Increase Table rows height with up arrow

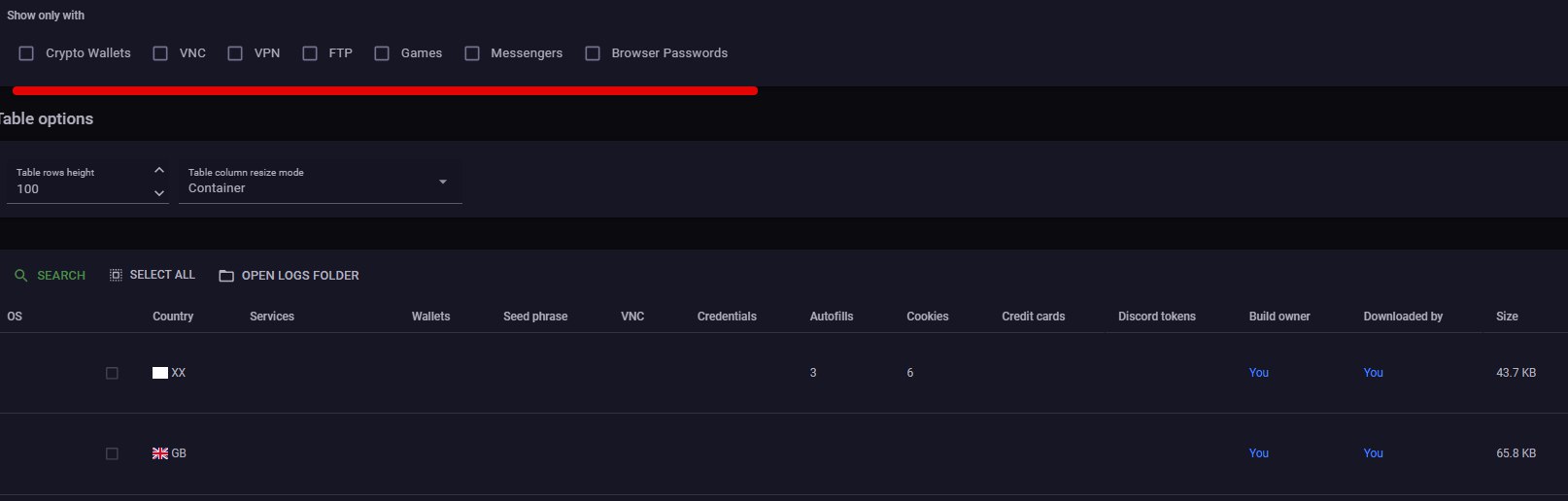pos(159,170)
